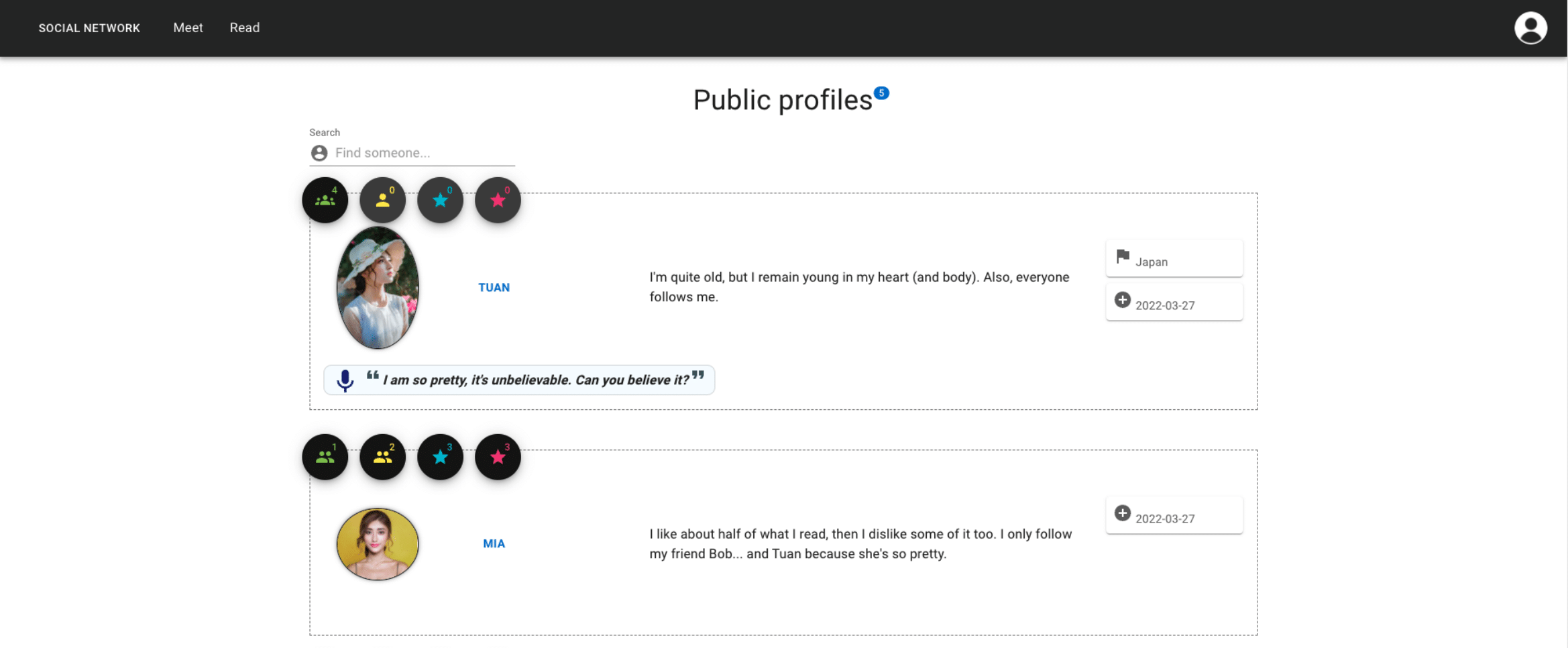Click Tuan's green followers group icon
Screen dimensions: 1568x648
pyautogui.click(x=325, y=200)
